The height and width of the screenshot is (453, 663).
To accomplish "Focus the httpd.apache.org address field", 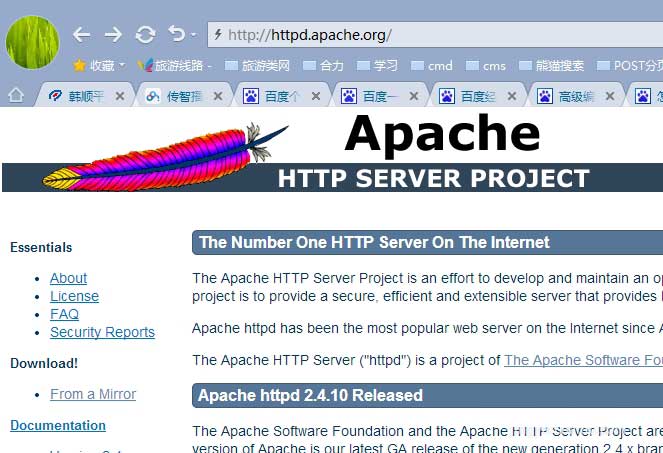I will 435,35.
